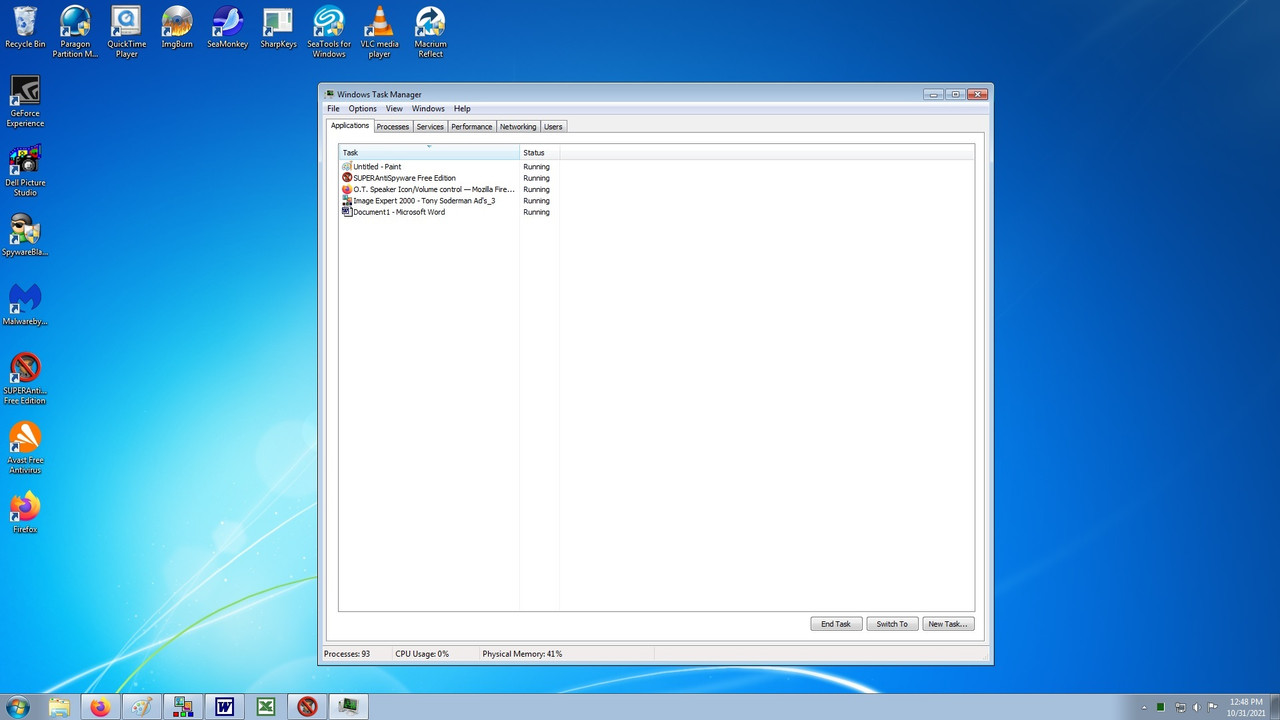Viewport: 1280px width, 720px height.
Task: Select the SpywareBlaster desktop icon
Action: click(25, 235)
